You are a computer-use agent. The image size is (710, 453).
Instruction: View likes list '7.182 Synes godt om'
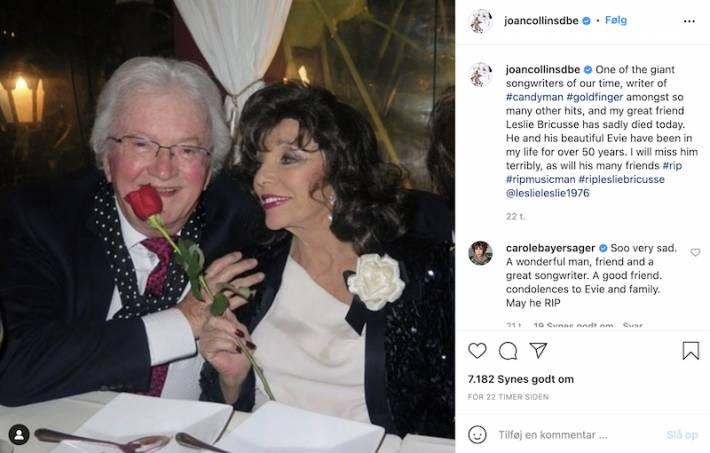[x=521, y=379]
